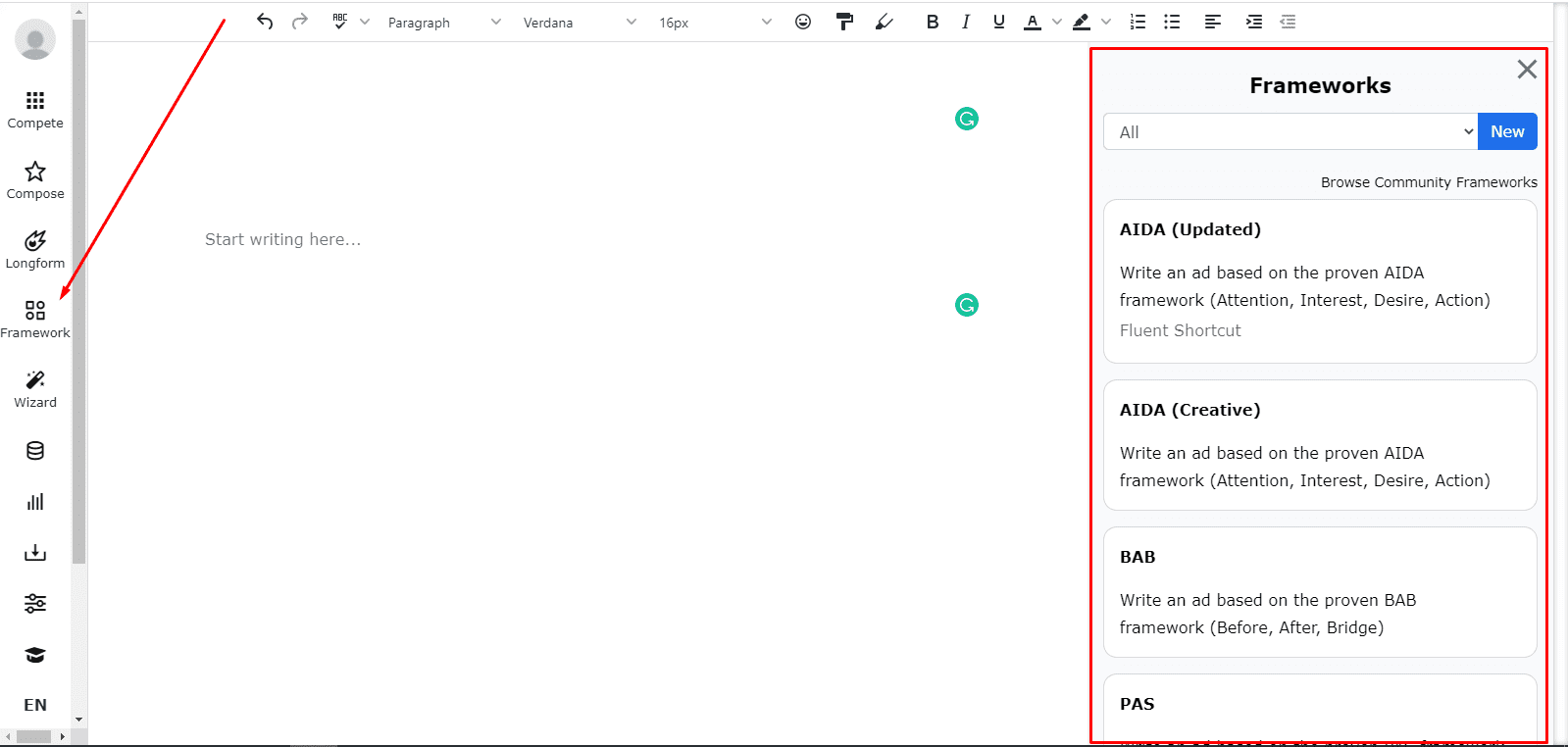This screenshot has width=1568, height=747.
Task: Open the Compete section in sidebar
Action: (x=35, y=110)
